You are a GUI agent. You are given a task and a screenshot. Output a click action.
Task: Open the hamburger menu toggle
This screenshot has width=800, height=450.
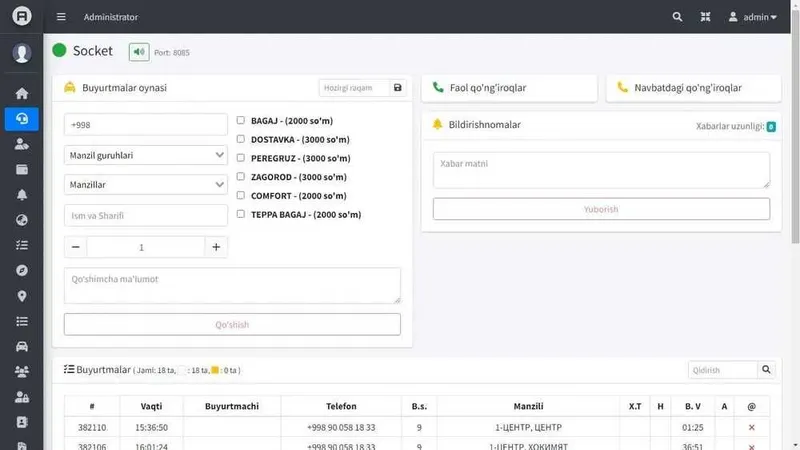(x=61, y=17)
